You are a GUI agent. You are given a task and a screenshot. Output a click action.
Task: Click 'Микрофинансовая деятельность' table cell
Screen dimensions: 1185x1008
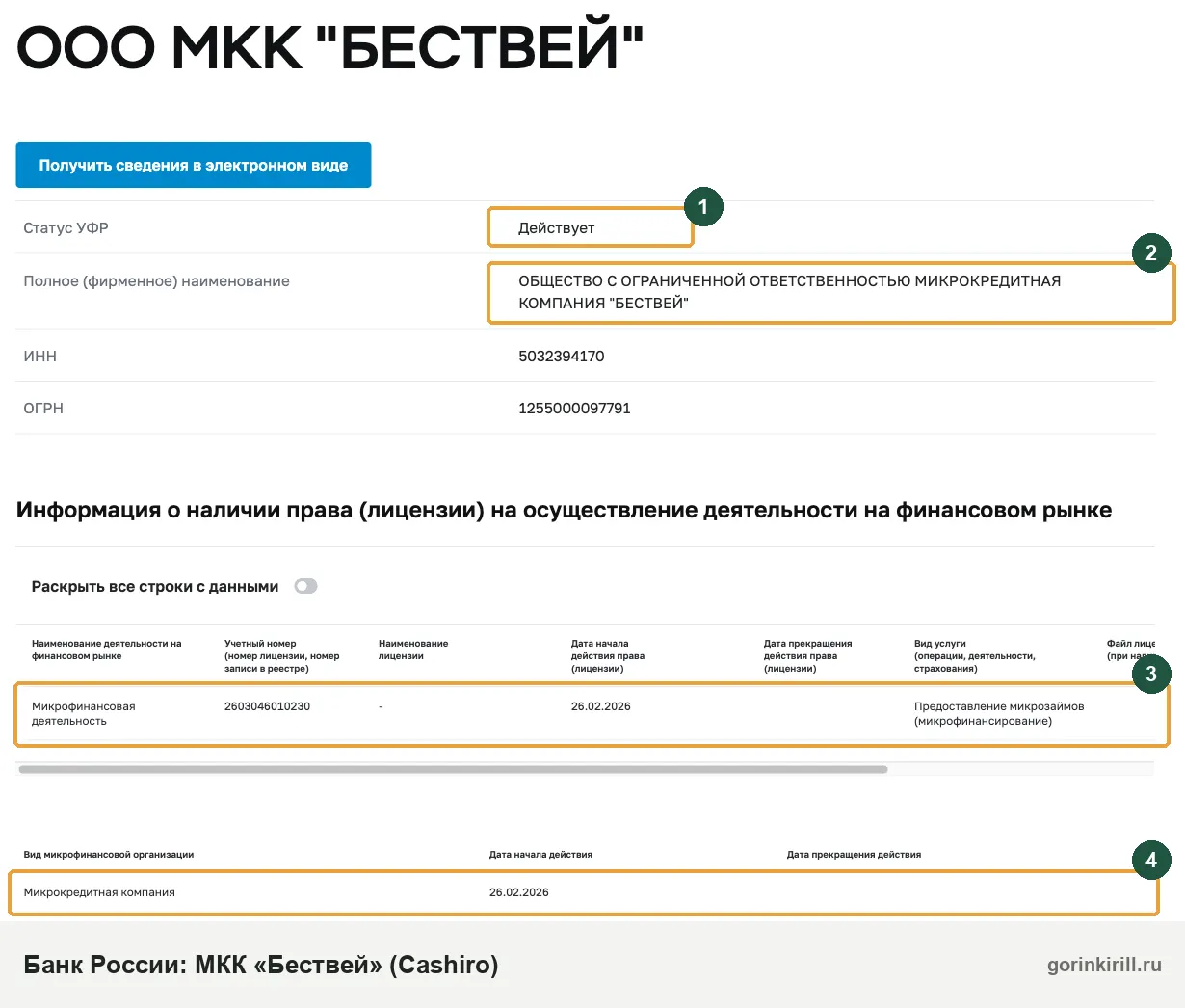click(84, 713)
